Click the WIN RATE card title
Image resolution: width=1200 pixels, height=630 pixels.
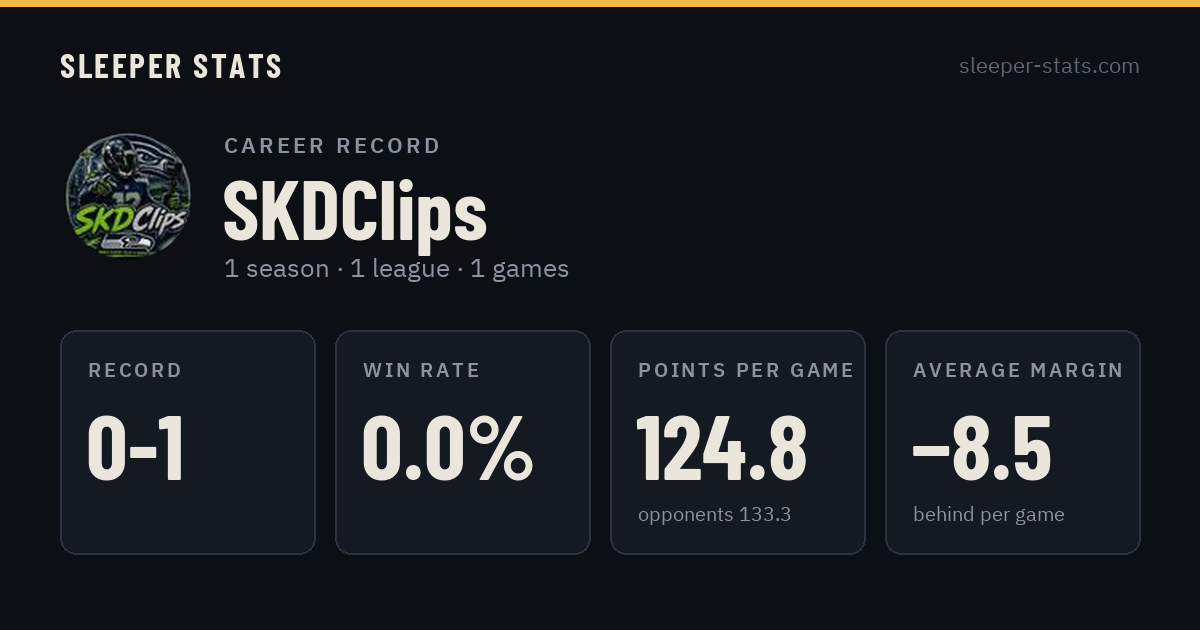422,370
